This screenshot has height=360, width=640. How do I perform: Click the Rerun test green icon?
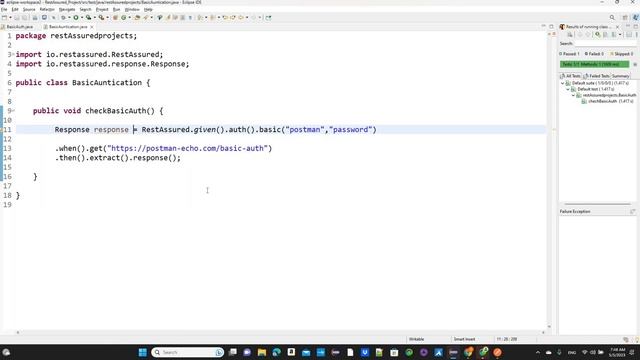coord(598,35)
